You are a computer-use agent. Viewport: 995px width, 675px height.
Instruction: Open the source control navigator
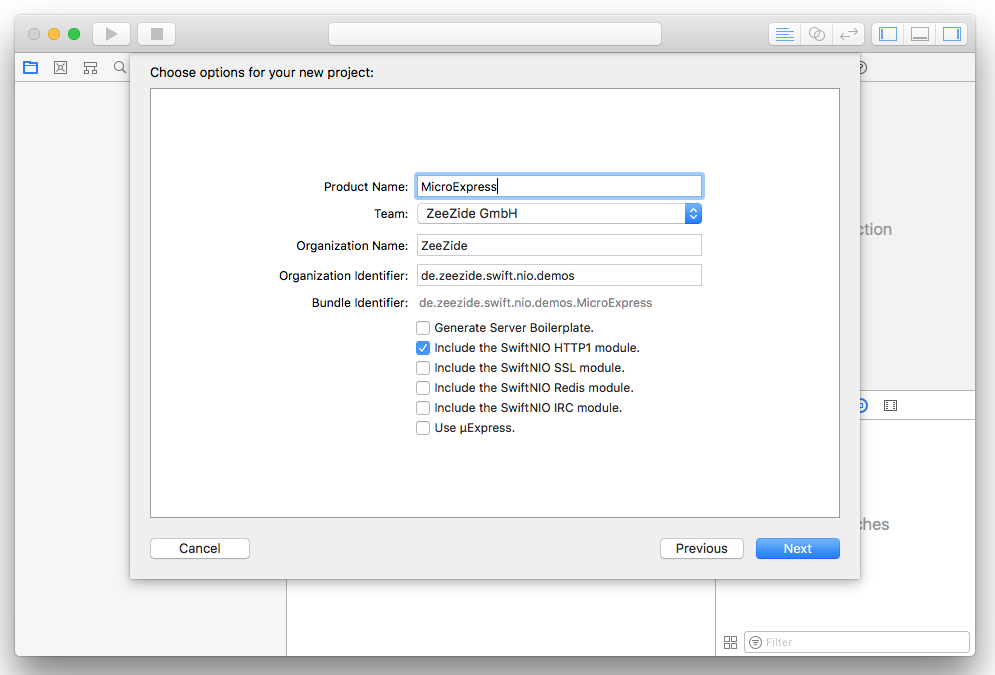[60, 67]
